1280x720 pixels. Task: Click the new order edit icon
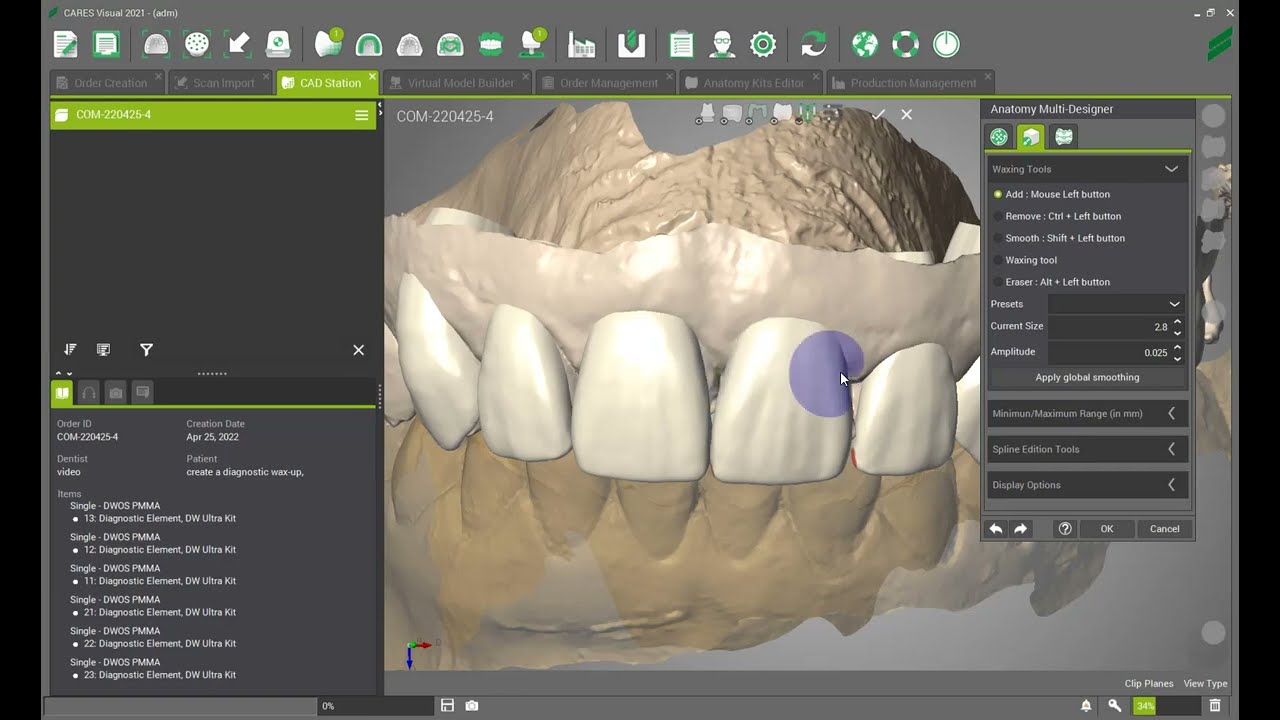point(65,44)
